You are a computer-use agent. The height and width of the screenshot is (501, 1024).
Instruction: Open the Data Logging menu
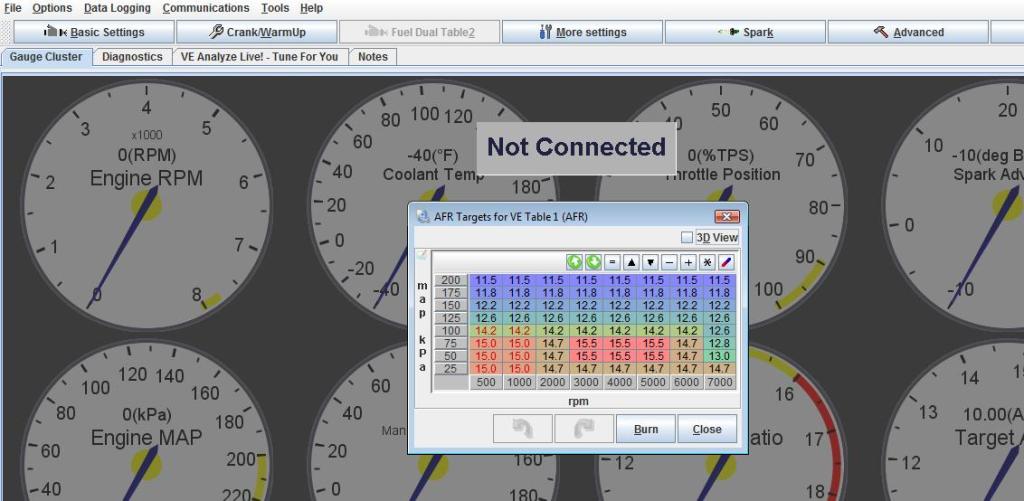pyautogui.click(x=117, y=8)
